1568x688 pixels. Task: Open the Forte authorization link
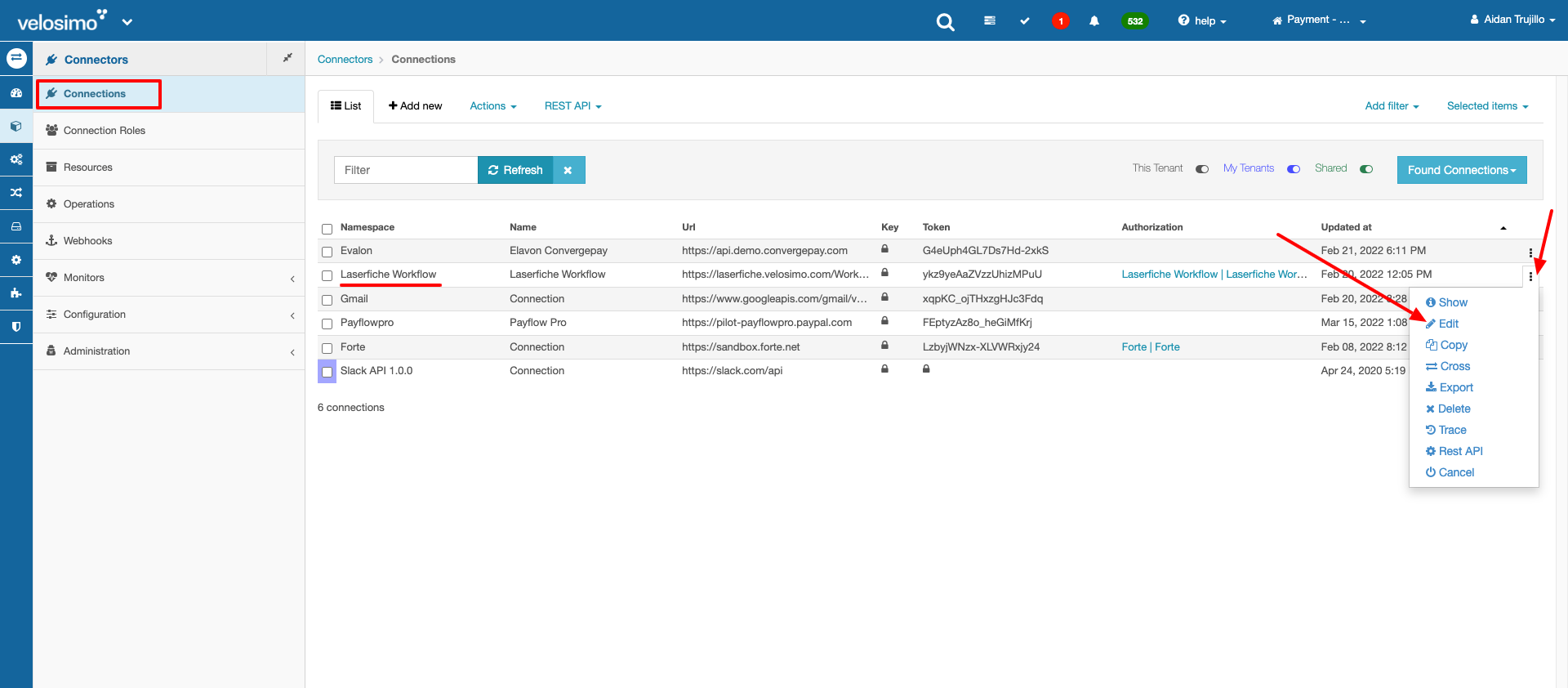point(1151,347)
